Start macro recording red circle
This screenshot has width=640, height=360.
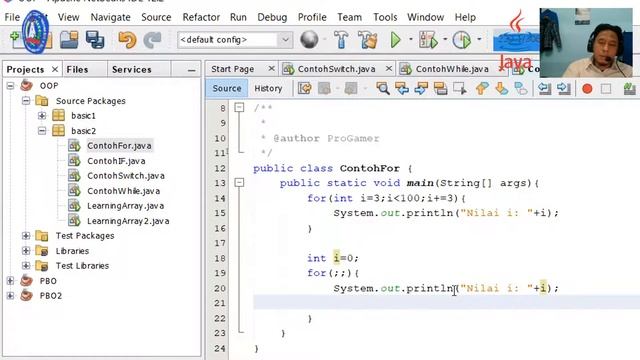(x=587, y=89)
